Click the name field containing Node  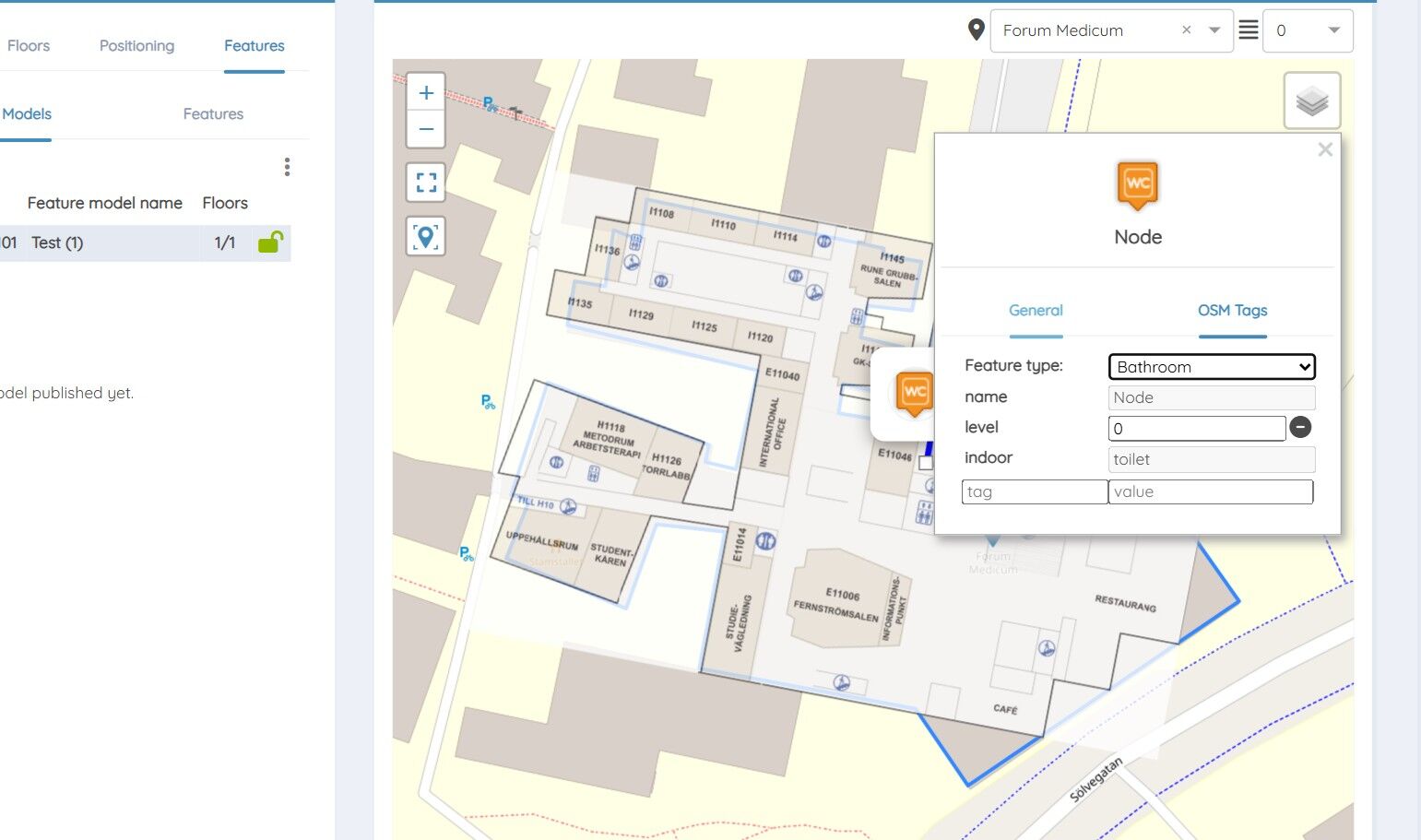click(1212, 397)
